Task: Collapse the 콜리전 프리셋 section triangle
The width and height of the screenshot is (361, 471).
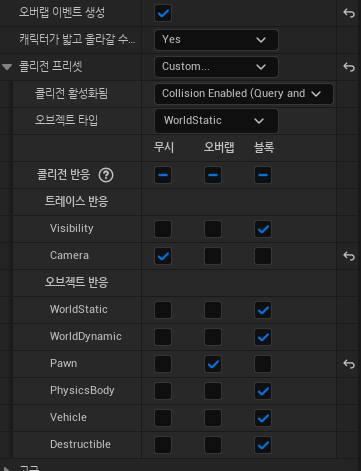Action: click(x=7, y=67)
